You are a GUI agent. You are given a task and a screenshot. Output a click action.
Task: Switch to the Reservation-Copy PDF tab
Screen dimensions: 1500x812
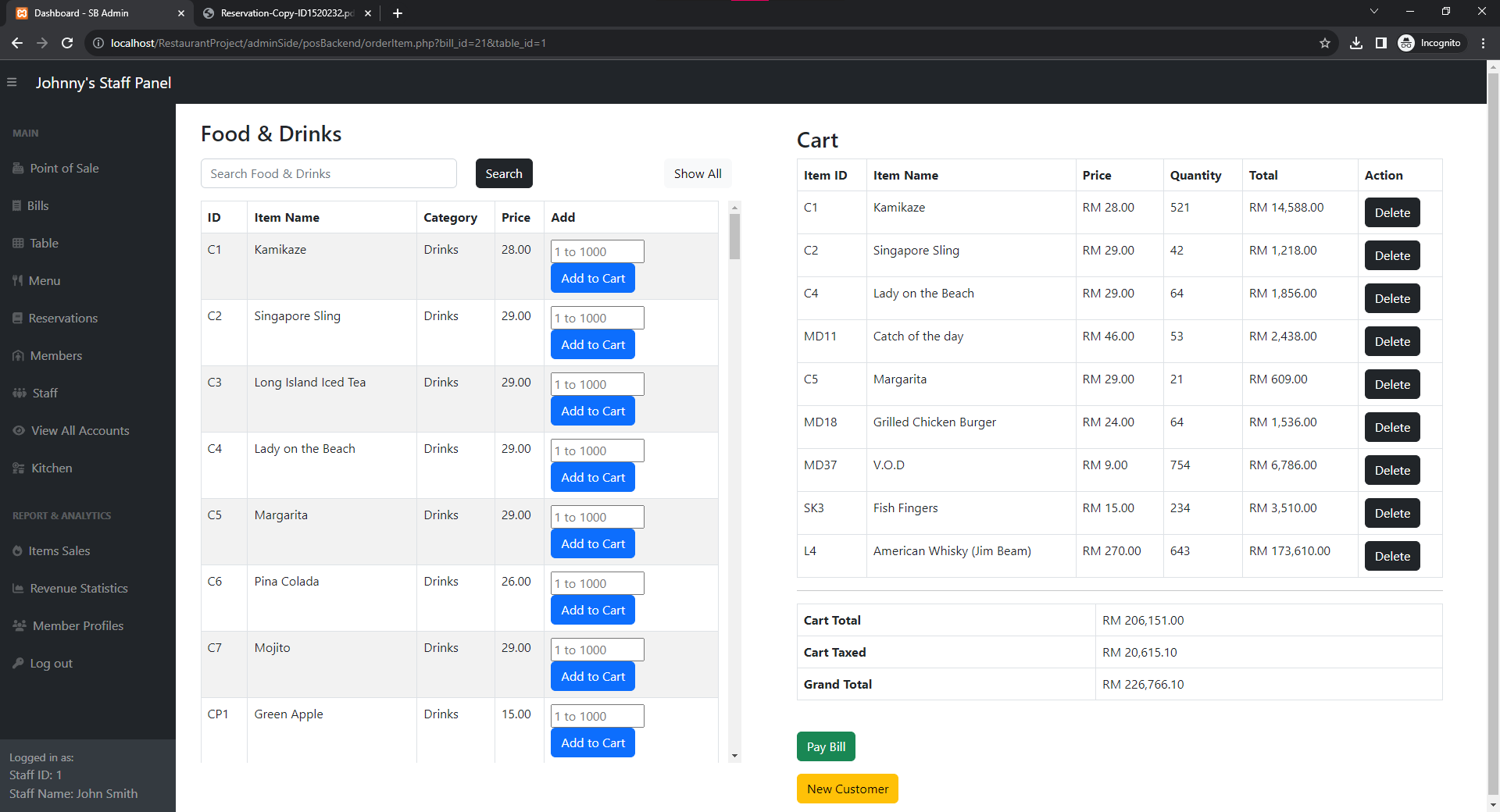(x=286, y=13)
